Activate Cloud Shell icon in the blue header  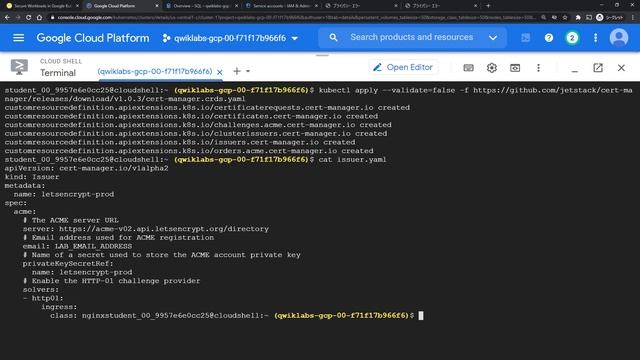[525, 38]
